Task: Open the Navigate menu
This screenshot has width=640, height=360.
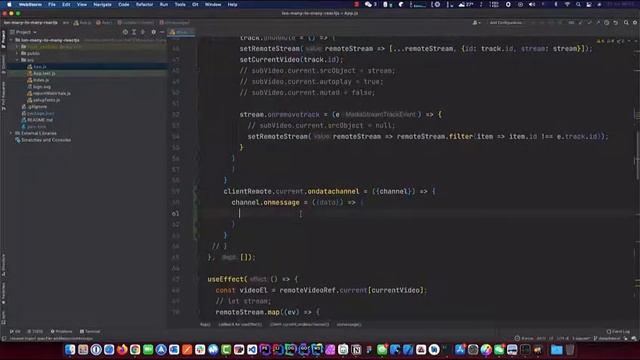Action: 102,4
